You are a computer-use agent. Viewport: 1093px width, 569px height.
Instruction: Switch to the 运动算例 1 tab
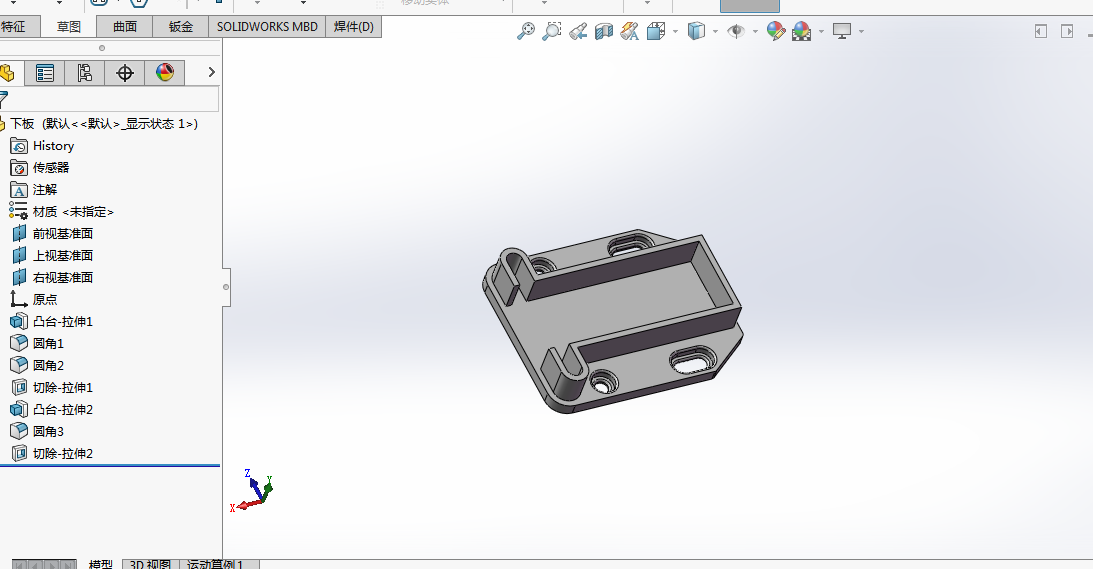(x=219, y=564)
